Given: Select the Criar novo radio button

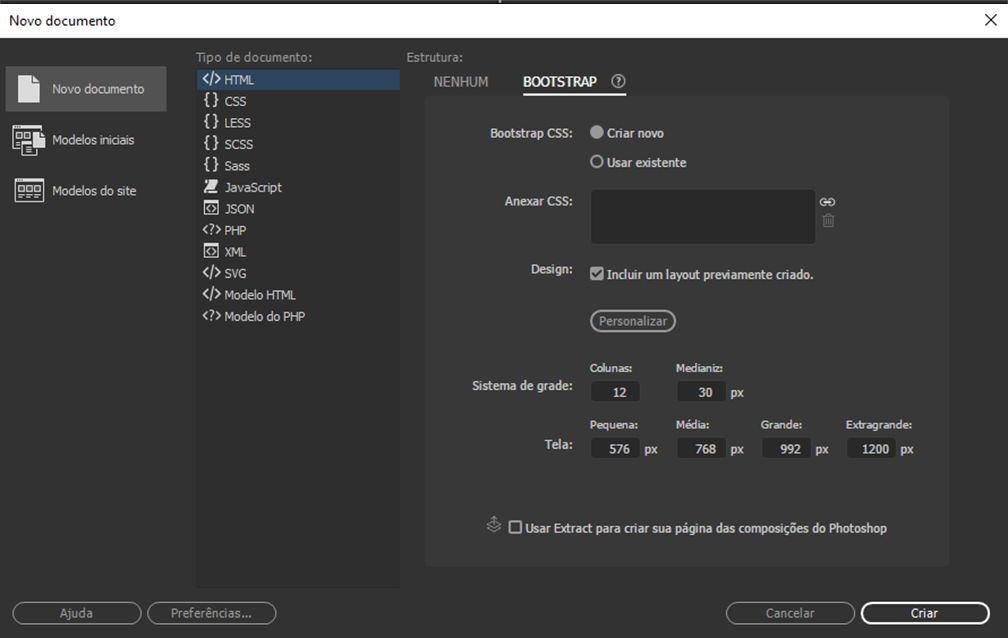Looking at the screenshot, I should [x=597, y=131].
